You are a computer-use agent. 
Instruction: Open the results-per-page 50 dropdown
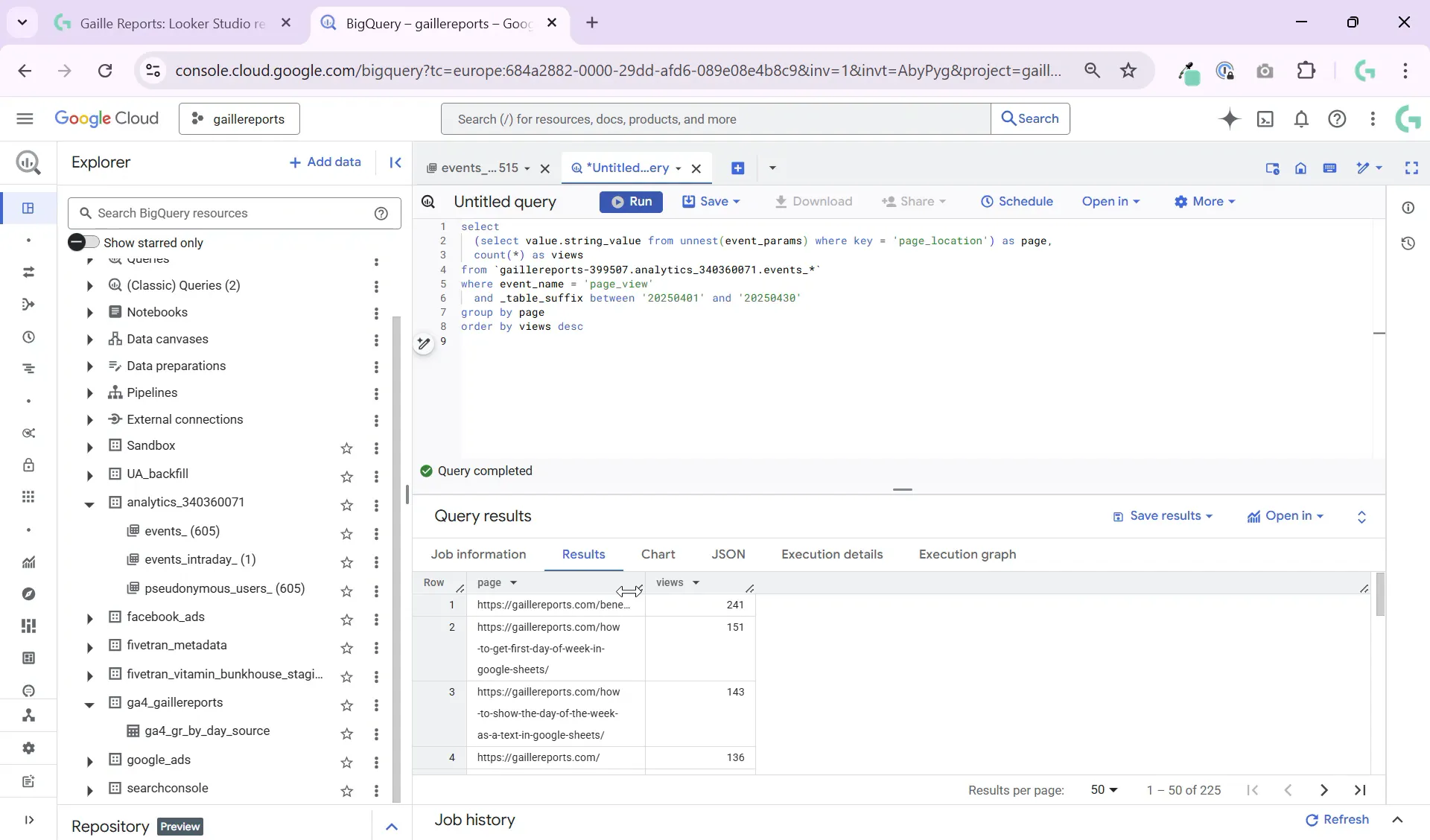coord(1105,790)
